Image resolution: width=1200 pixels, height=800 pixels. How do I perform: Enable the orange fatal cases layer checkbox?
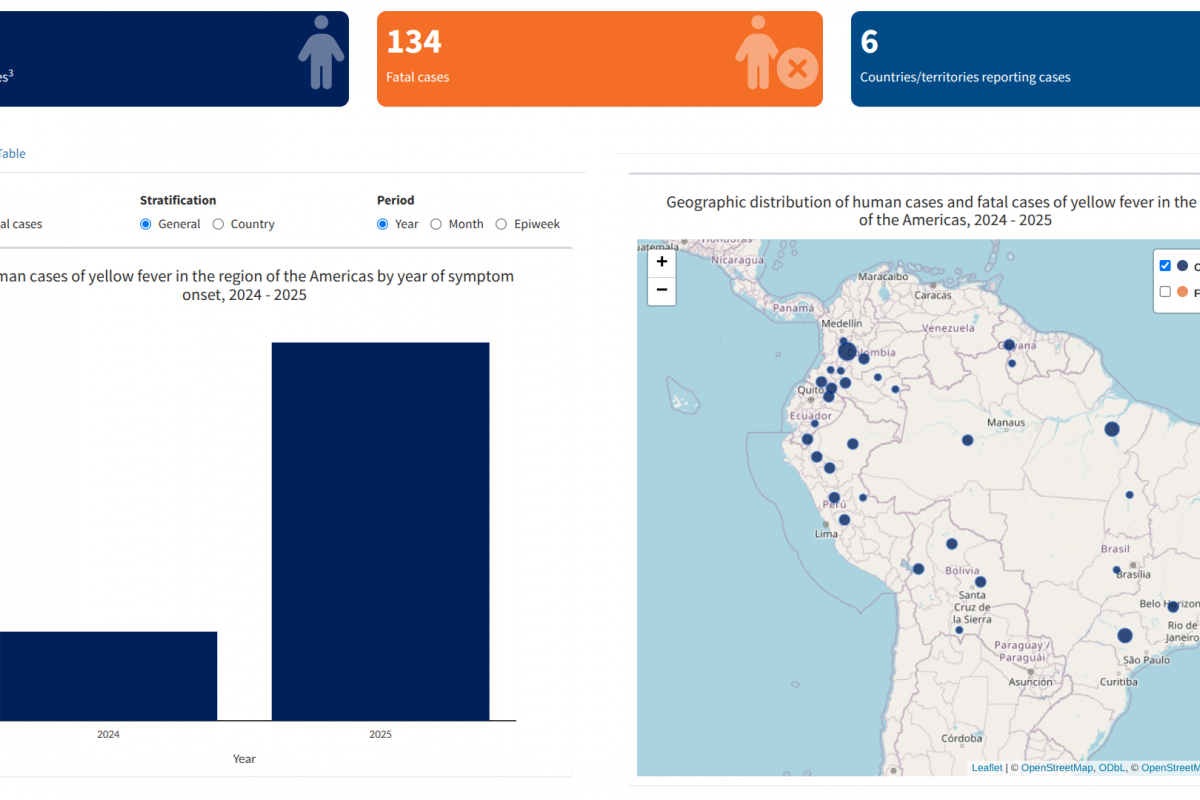click(x=1165, y=291)
